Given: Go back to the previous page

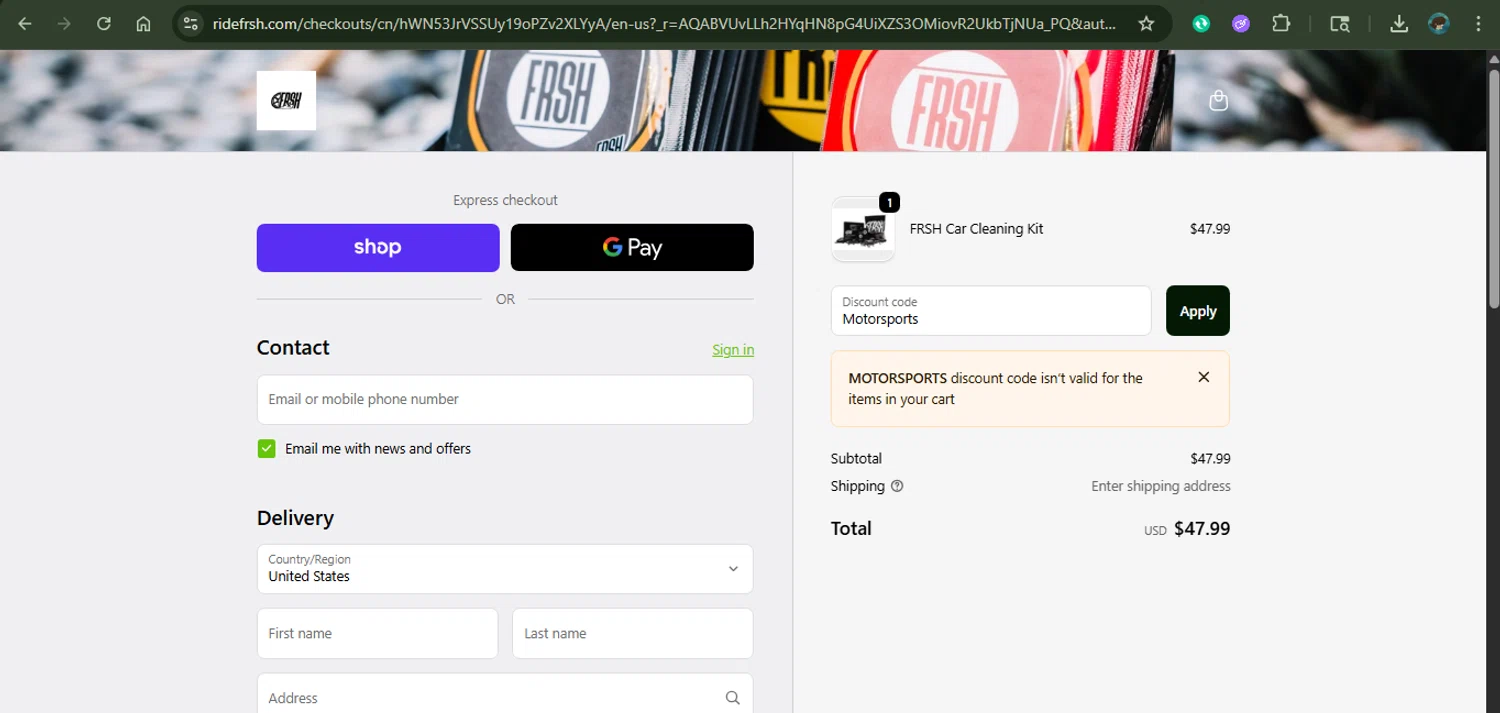Looking at the screenshot, I should click(x=25, y=24).
